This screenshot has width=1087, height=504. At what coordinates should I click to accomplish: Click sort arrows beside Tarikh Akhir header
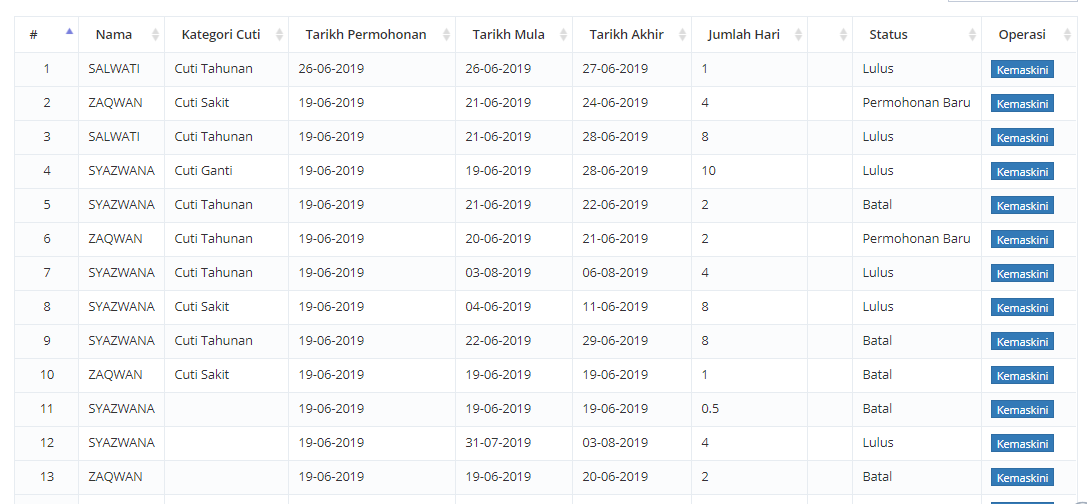coord(682,35)
